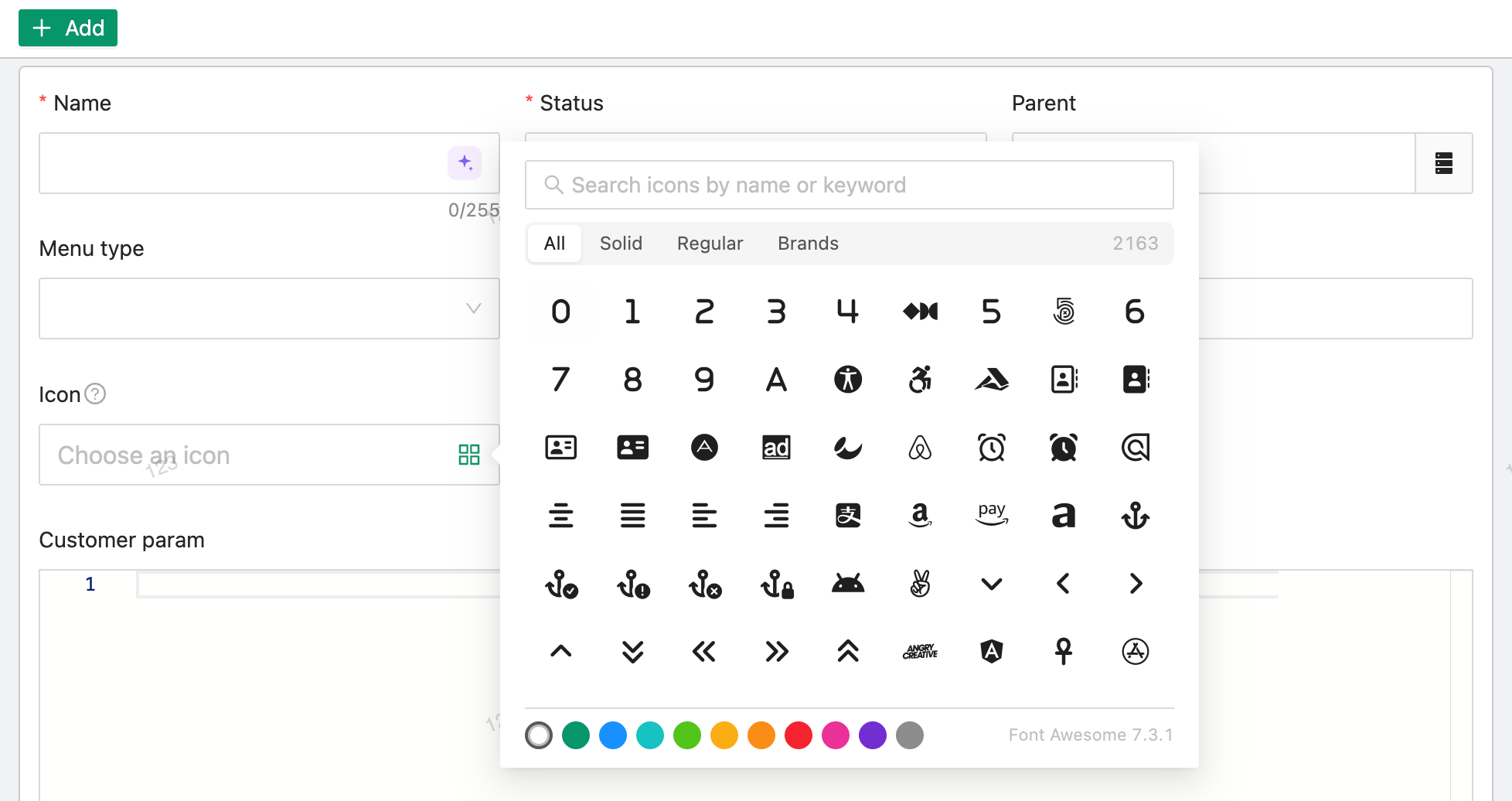Image resolution: width=1512 pixels, height=801 pixels.
Task: Open the Menu type dropdown
Action: coord(269,308)
